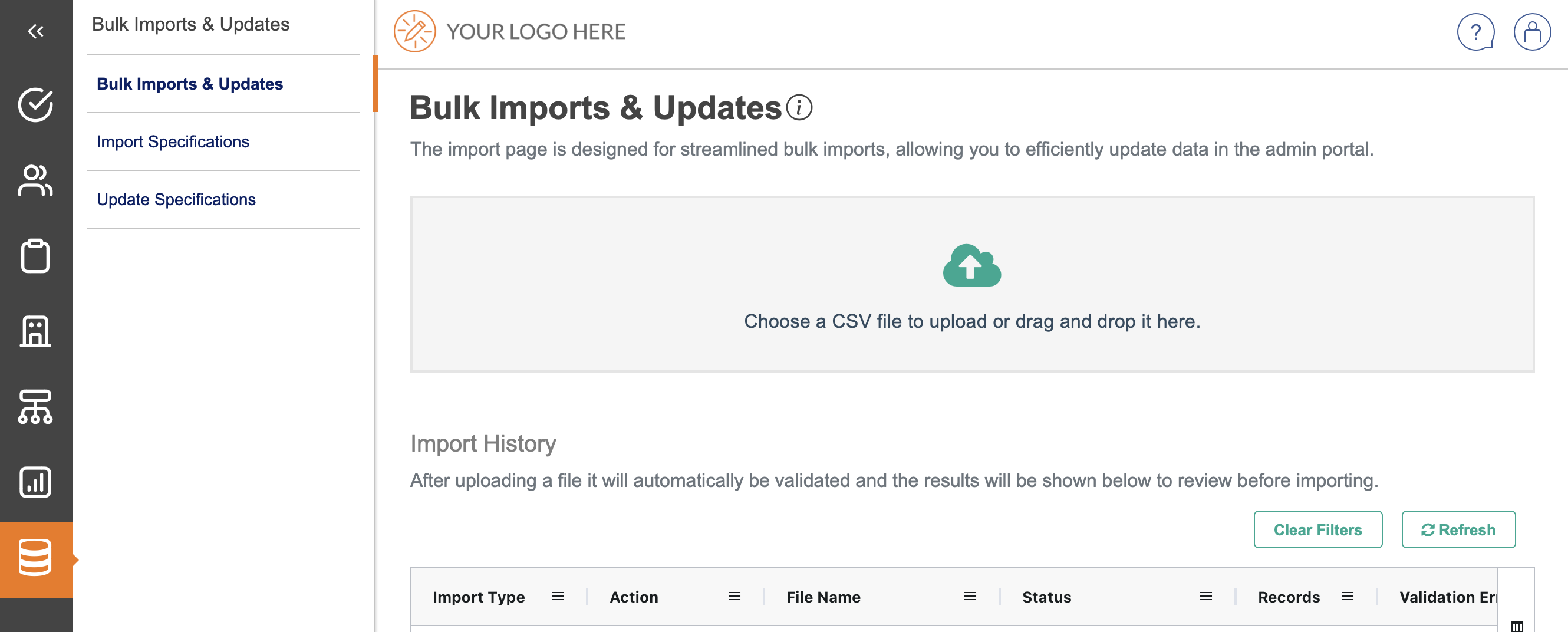Open the clipboard sidebar icon
1568x632 pixels.
[35, 256]
